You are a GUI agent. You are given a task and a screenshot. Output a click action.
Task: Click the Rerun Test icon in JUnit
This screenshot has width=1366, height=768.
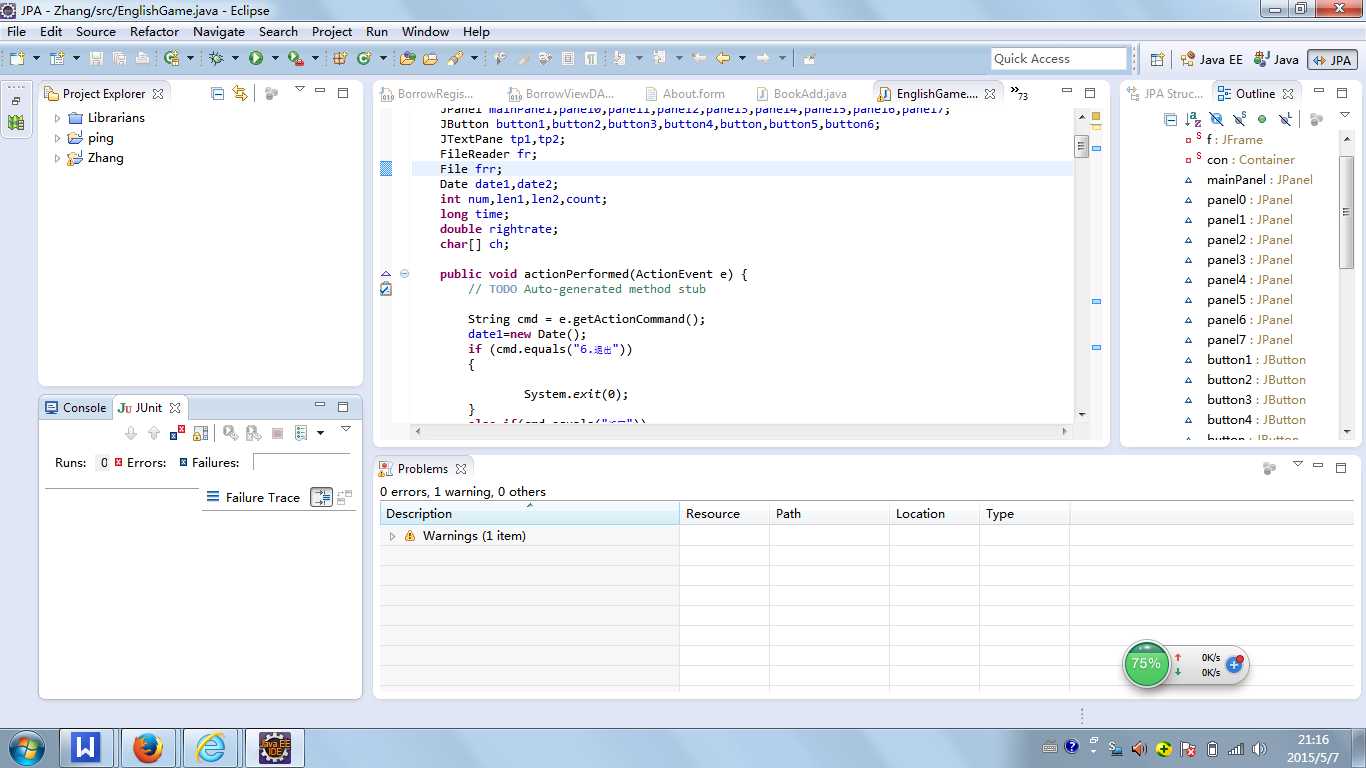click(231, 433)
